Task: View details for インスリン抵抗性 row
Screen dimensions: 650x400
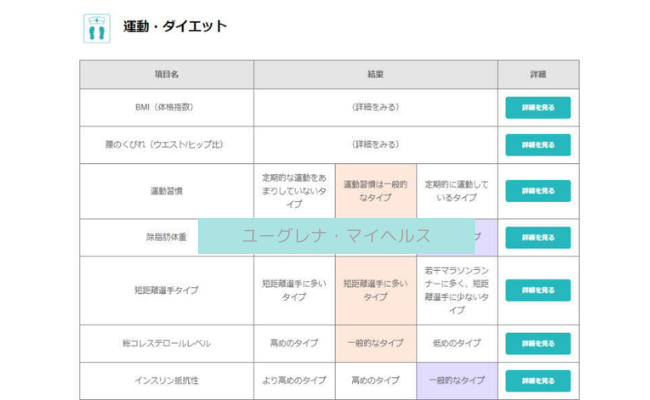Action: click(538, 381)
